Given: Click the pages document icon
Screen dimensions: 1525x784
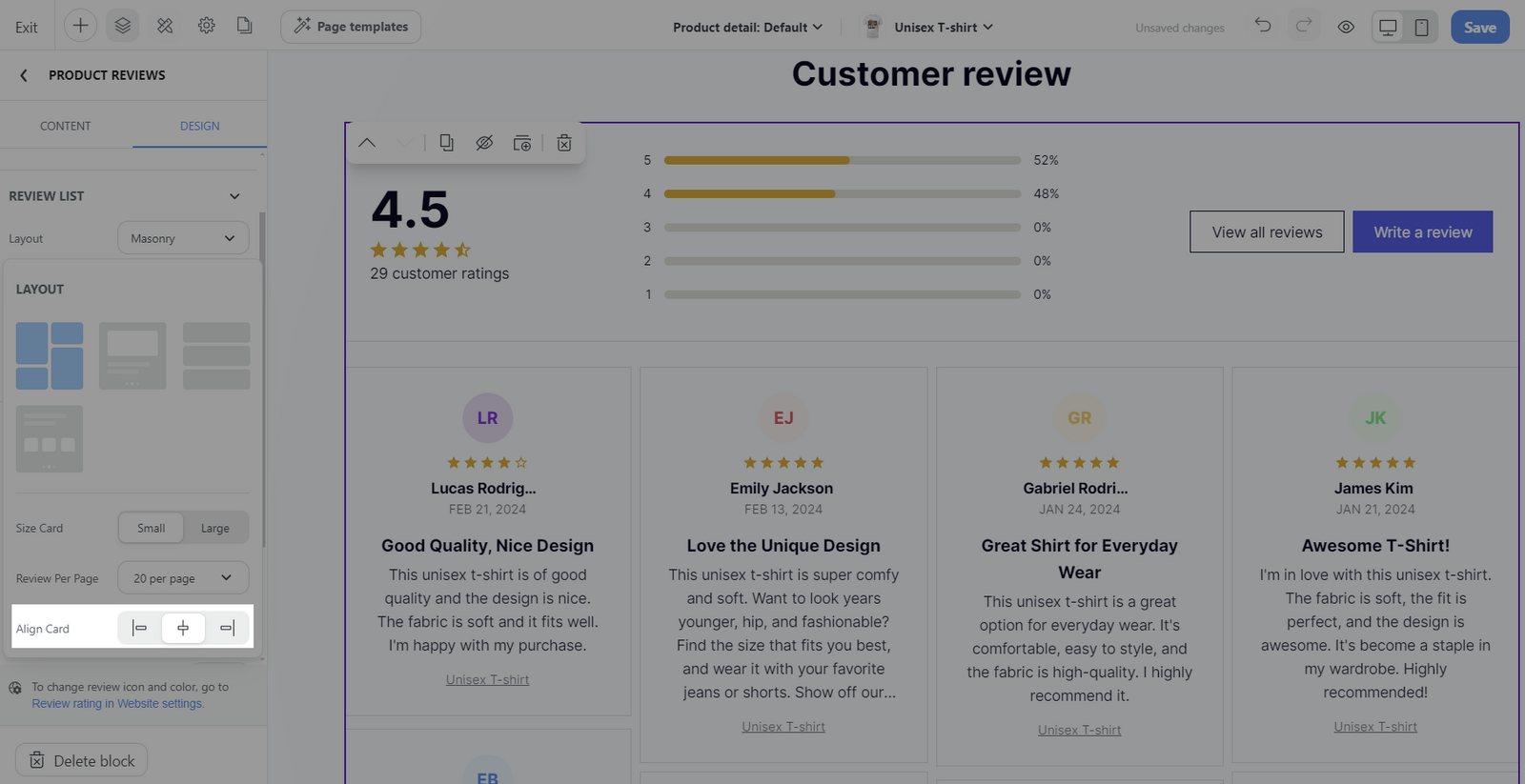Looking at the screenshot, I should click(x=245, y=27).
